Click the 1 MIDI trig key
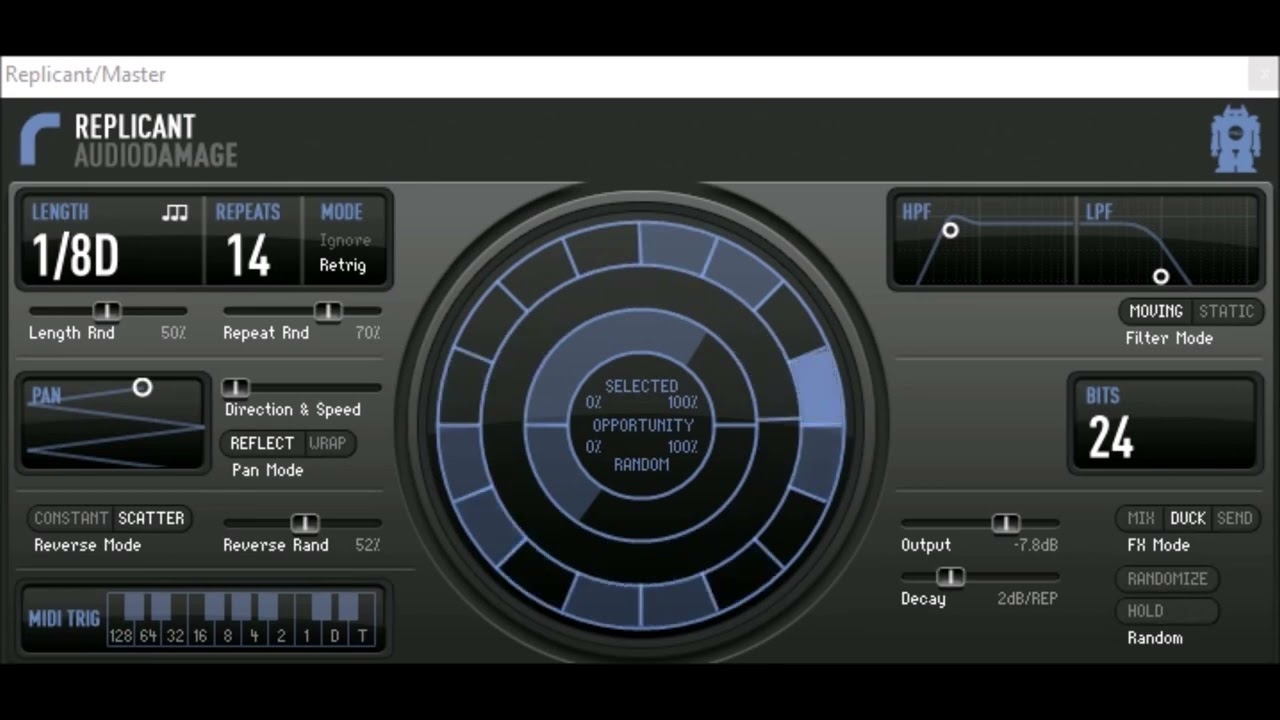The width and height of the screenshot is (1280, 720). (x=308, y=620)
